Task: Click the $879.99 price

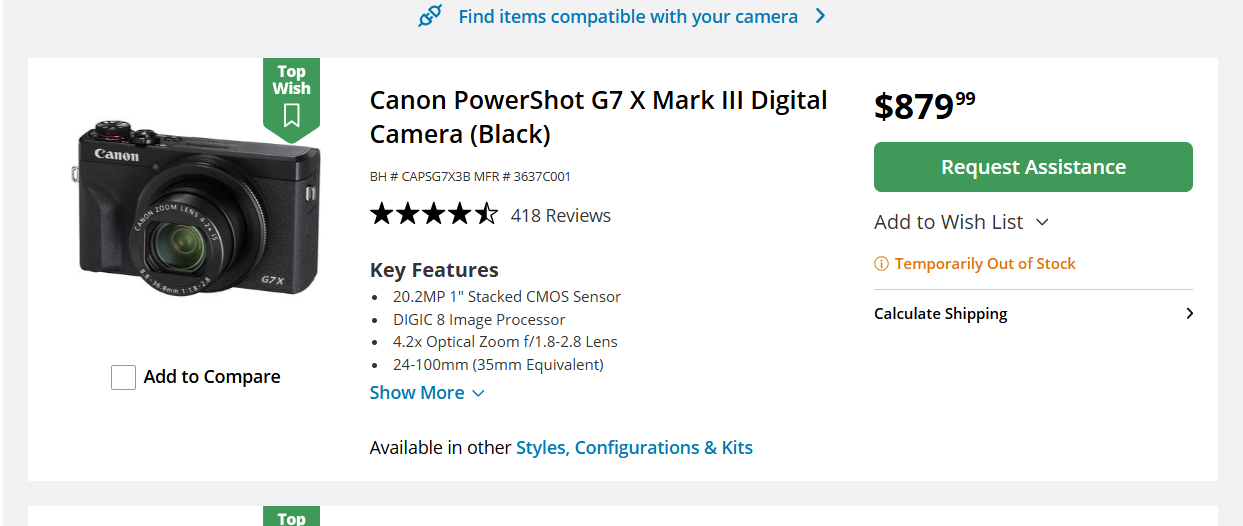Action: coord(924,105)
